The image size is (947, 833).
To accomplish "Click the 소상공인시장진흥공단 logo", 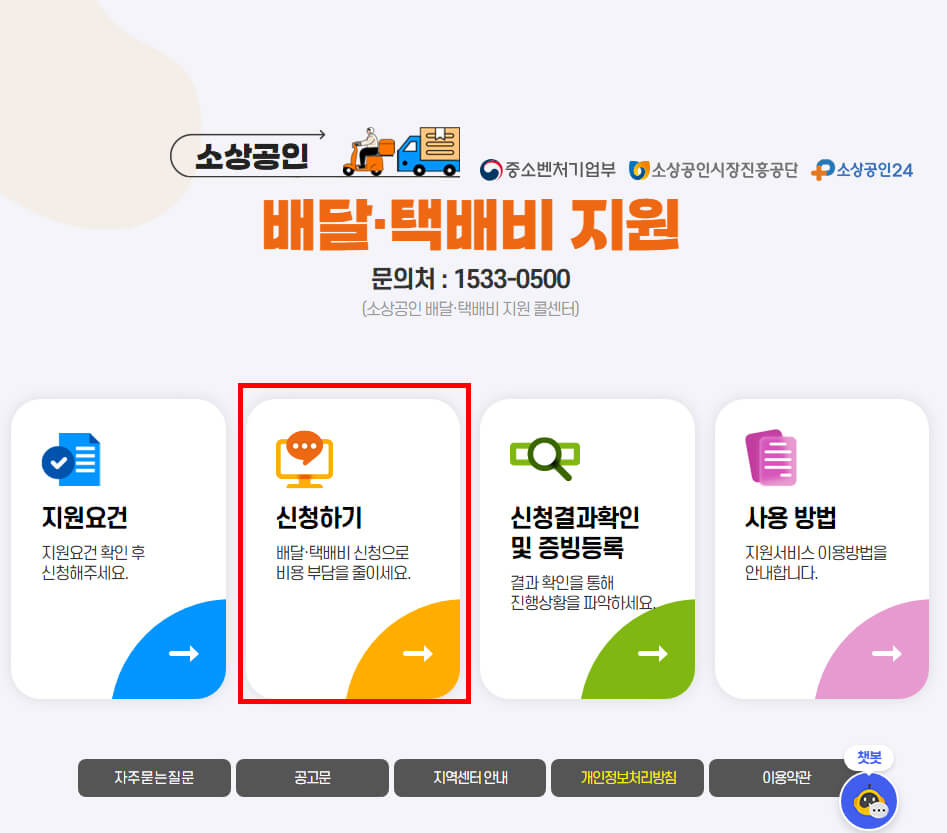I will [713, 170].
